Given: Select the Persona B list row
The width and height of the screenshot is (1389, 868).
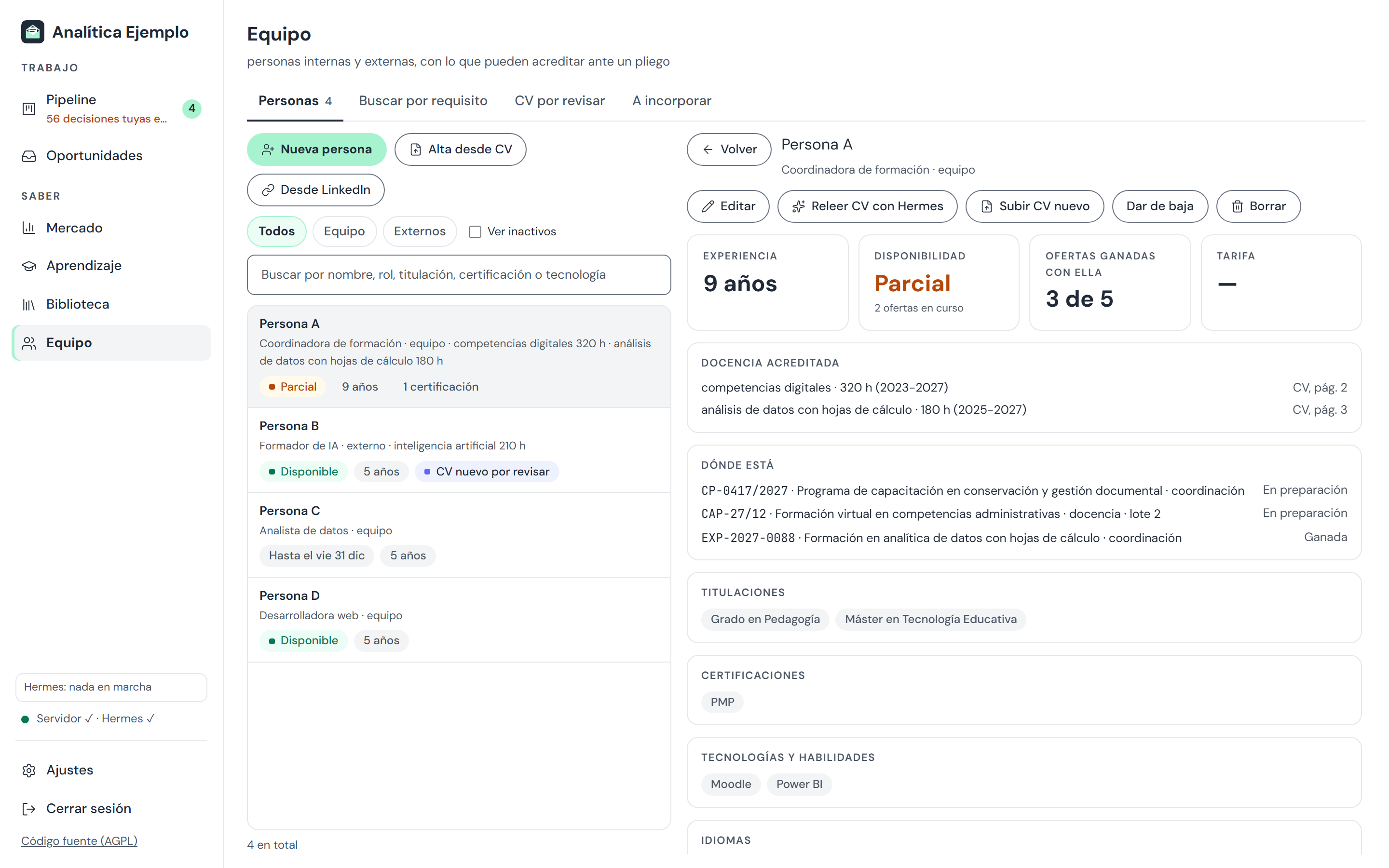Looking at the screenshot, I should tap(459, 450).
